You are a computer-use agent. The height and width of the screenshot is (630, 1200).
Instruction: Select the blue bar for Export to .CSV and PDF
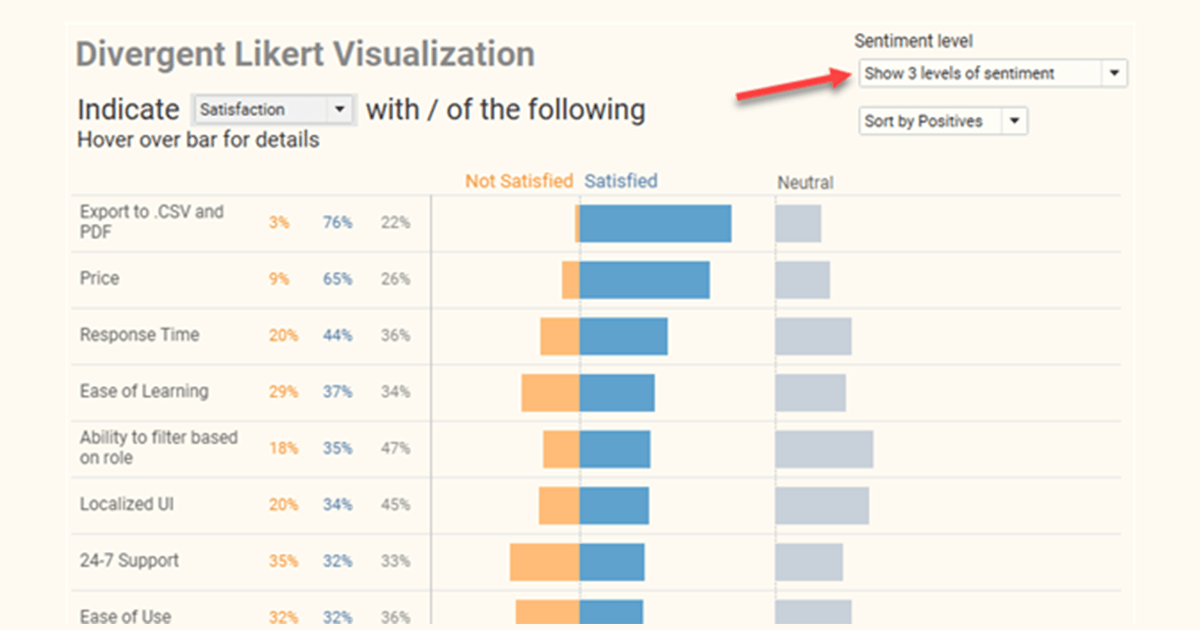[655, 223]
